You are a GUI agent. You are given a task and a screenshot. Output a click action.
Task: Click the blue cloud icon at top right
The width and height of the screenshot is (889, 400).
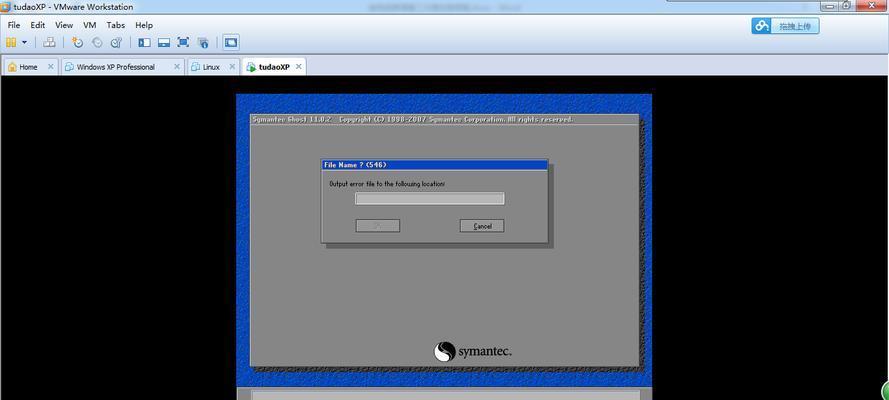(761, 26)
